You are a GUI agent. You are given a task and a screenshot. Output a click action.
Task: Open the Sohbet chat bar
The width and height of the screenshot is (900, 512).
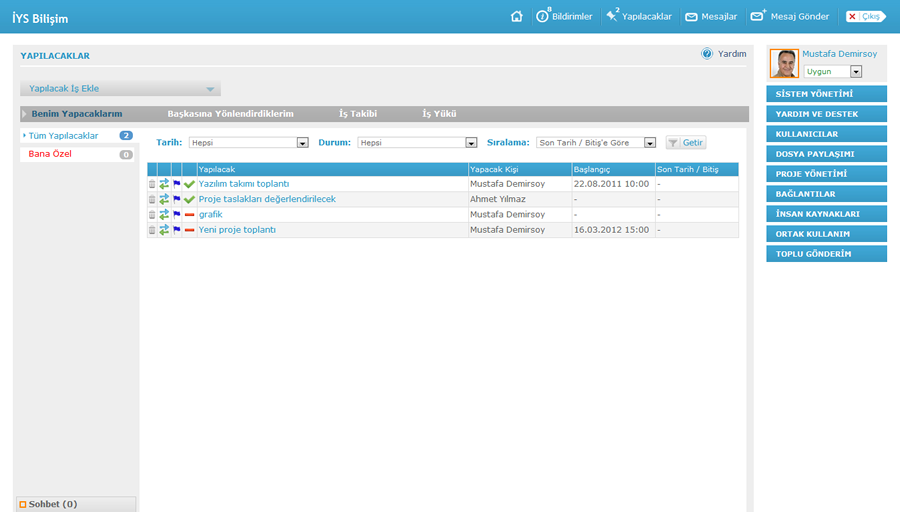pos(49,504)
